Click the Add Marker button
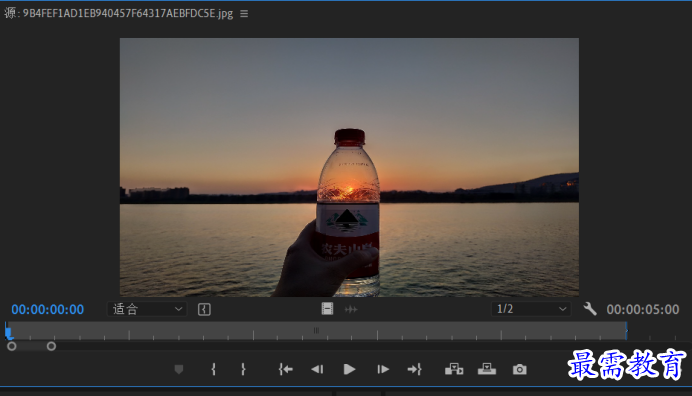This screenshot has width=692, height=396. point(179,369)
